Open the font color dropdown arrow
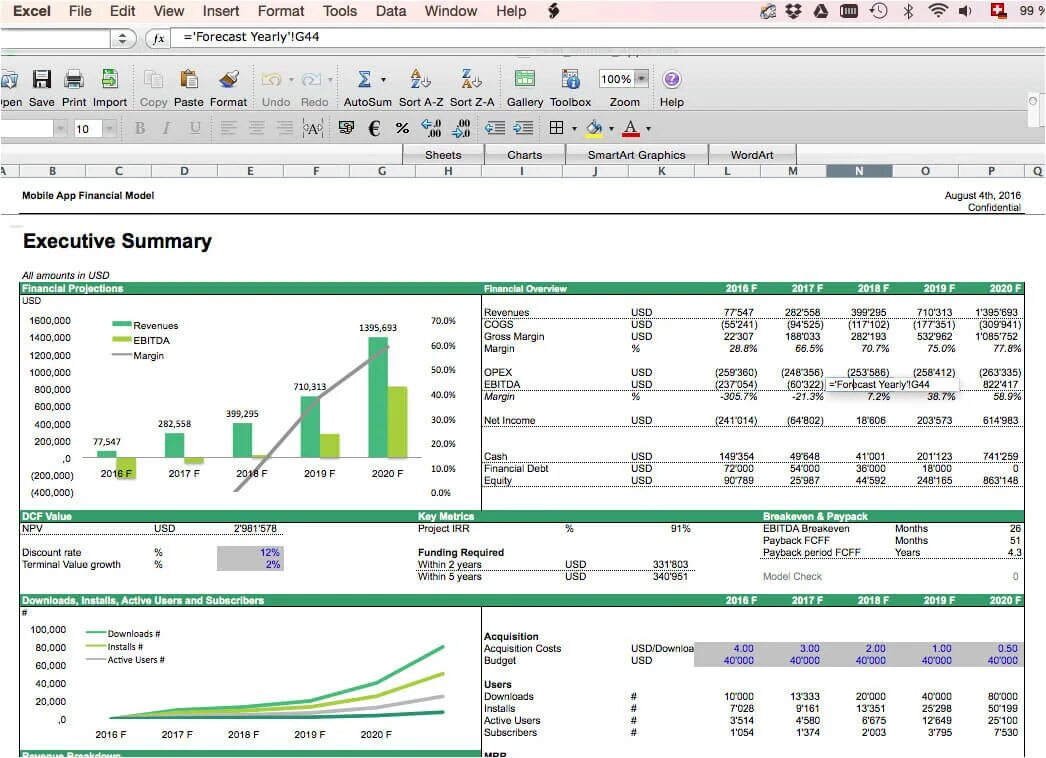This screenshot has width=1046, height=758. pyautogui.click(x=648, y=128)
